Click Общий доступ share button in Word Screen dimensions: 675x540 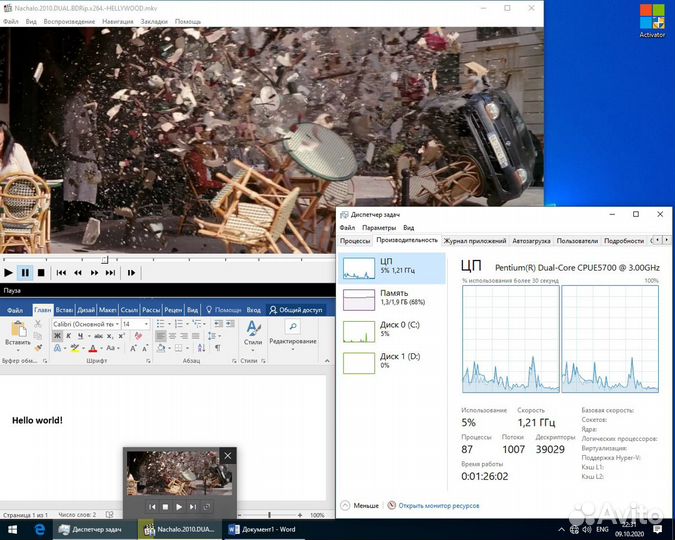click(x=296, y=310)
